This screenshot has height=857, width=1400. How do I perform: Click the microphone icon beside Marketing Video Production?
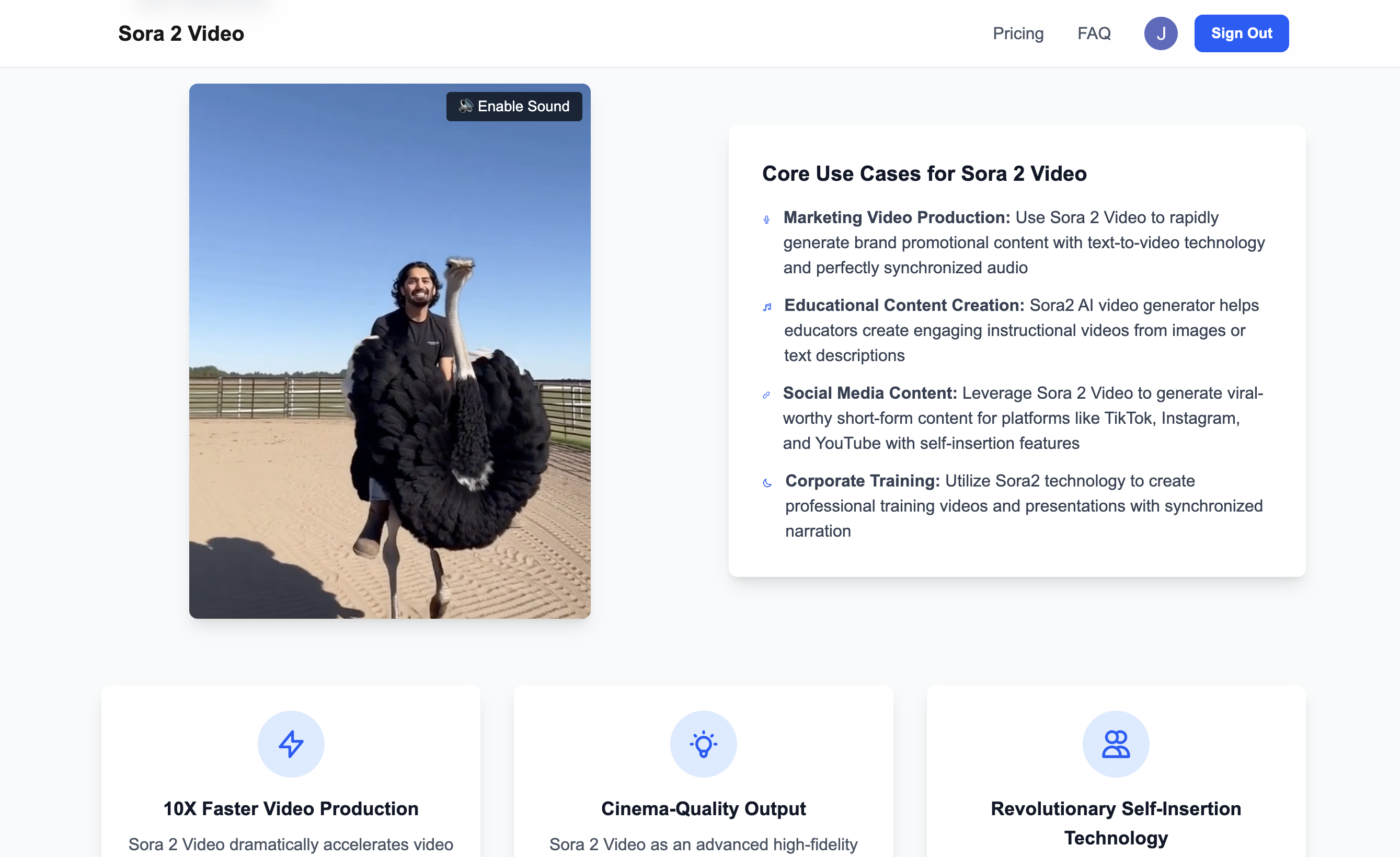(766, 219)
